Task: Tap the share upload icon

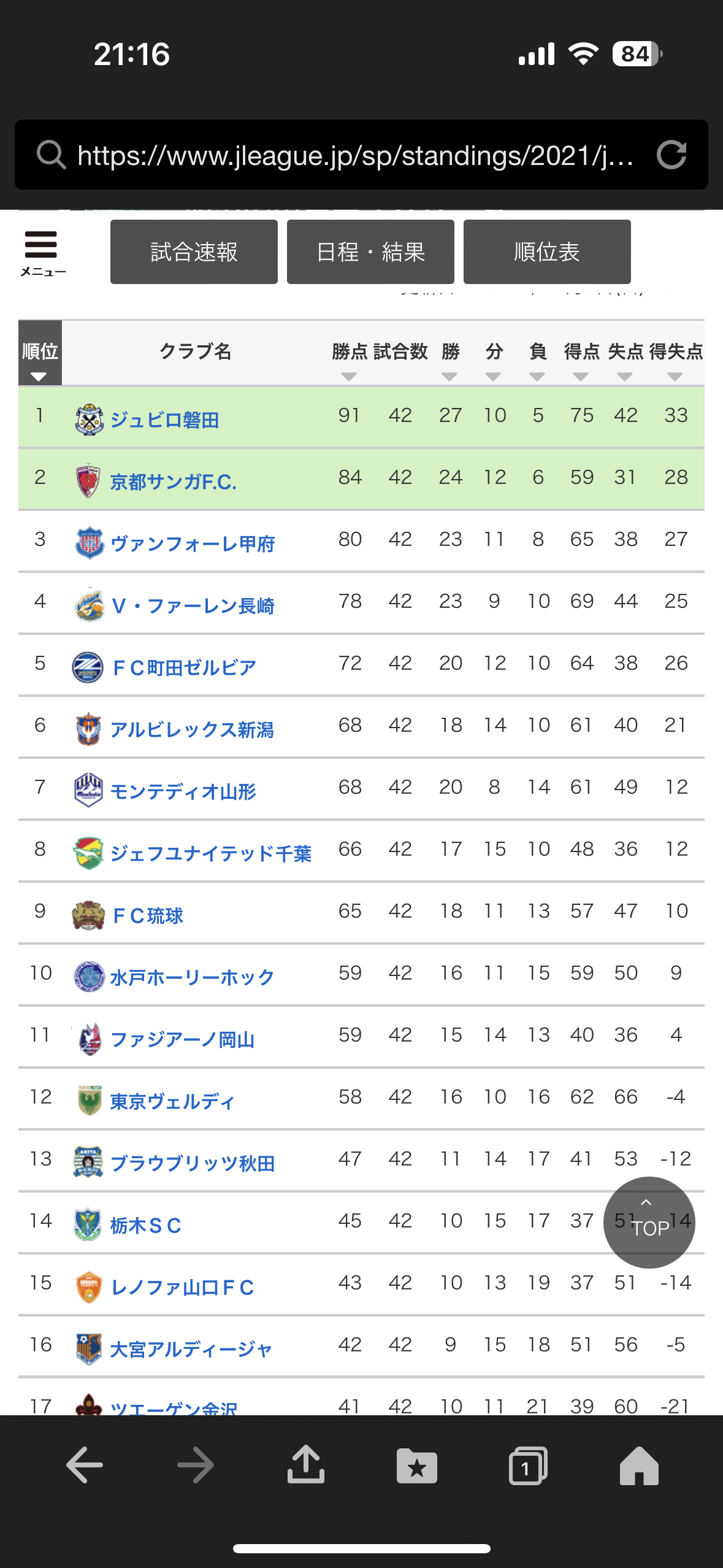Action: point(305,1464)
